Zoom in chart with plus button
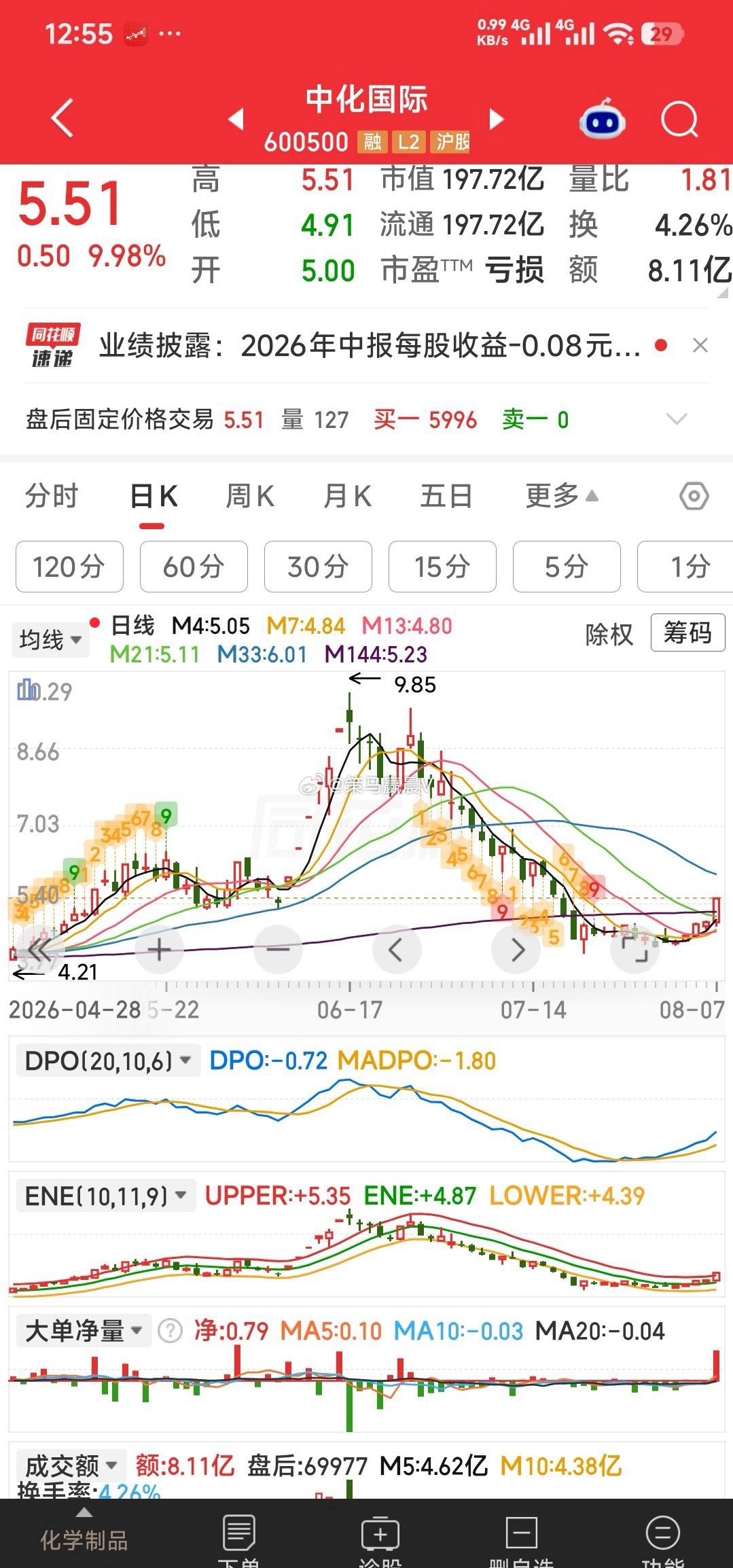Image resolution: width=733 pixels, height=1568 pixels. tap(159, 949)
